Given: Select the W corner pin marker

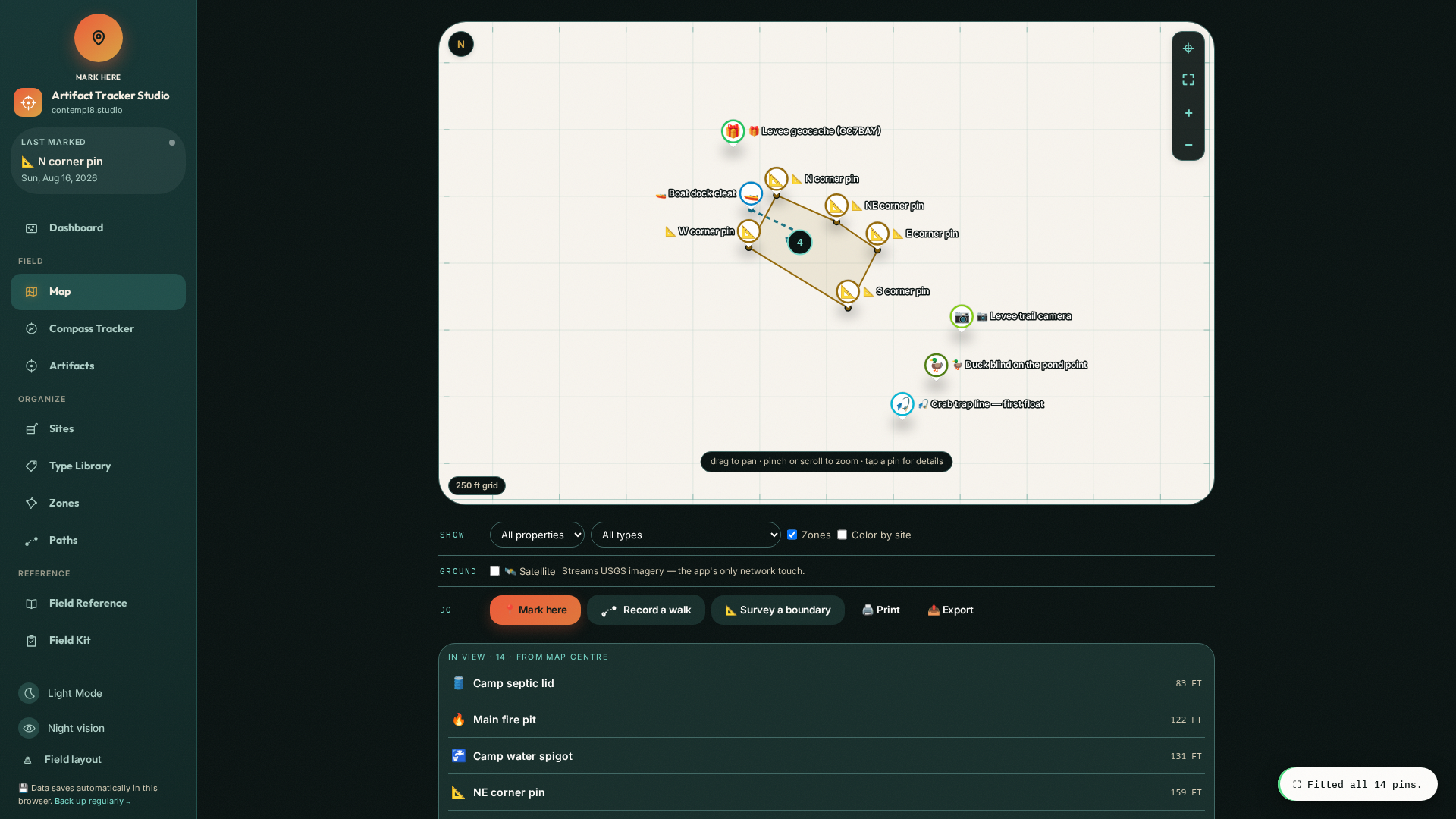Looking at the screenshot, I should pos(748,231).
